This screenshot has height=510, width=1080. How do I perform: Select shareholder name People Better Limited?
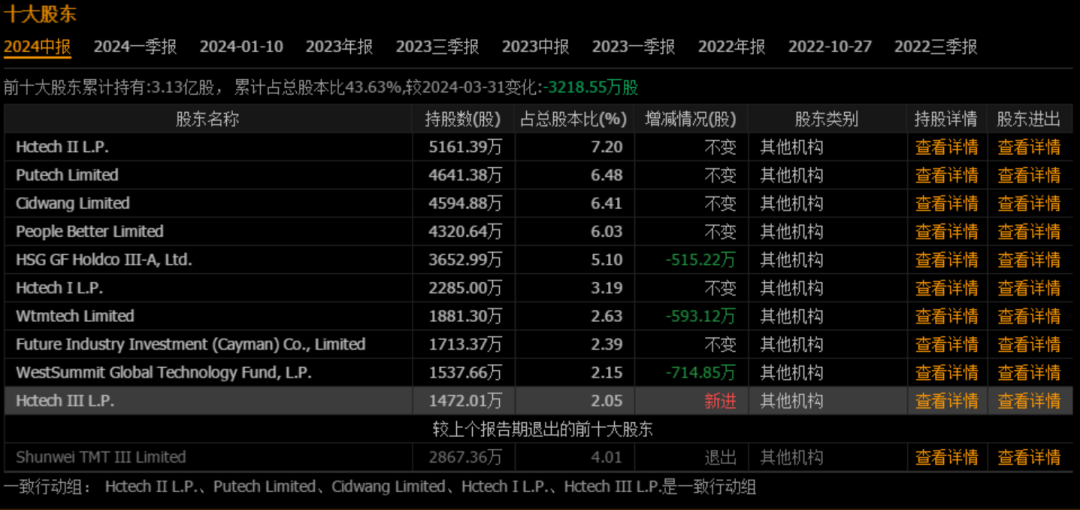(90, 232)
